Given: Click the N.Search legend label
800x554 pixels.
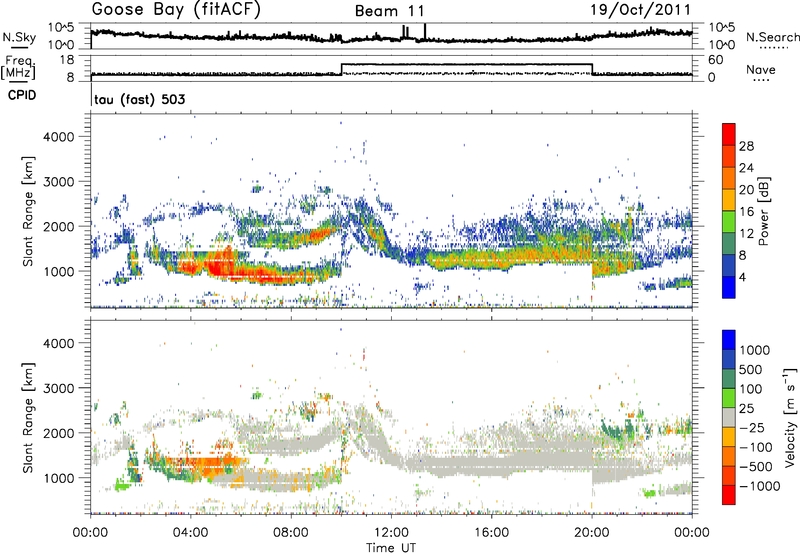Looking at the screenshot, I should 772,37.
